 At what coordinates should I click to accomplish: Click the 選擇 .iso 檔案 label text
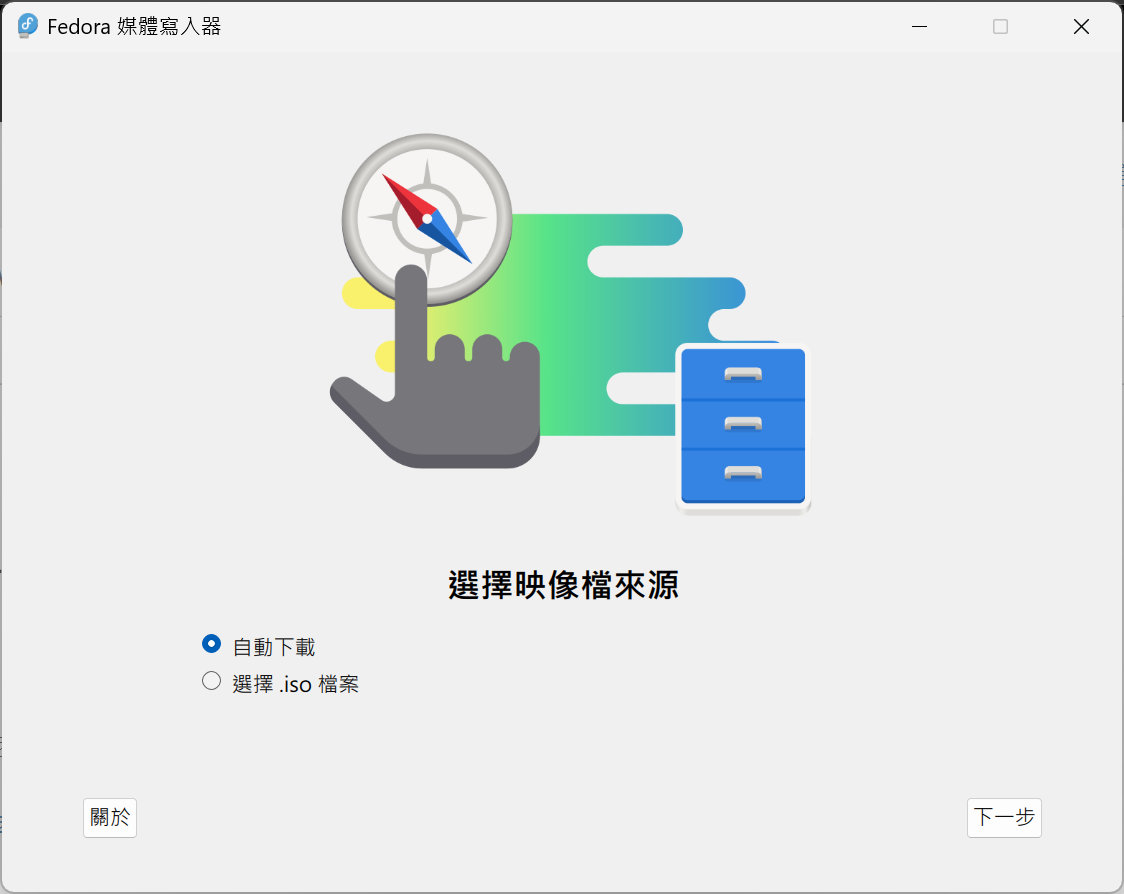tap(295, 684)
